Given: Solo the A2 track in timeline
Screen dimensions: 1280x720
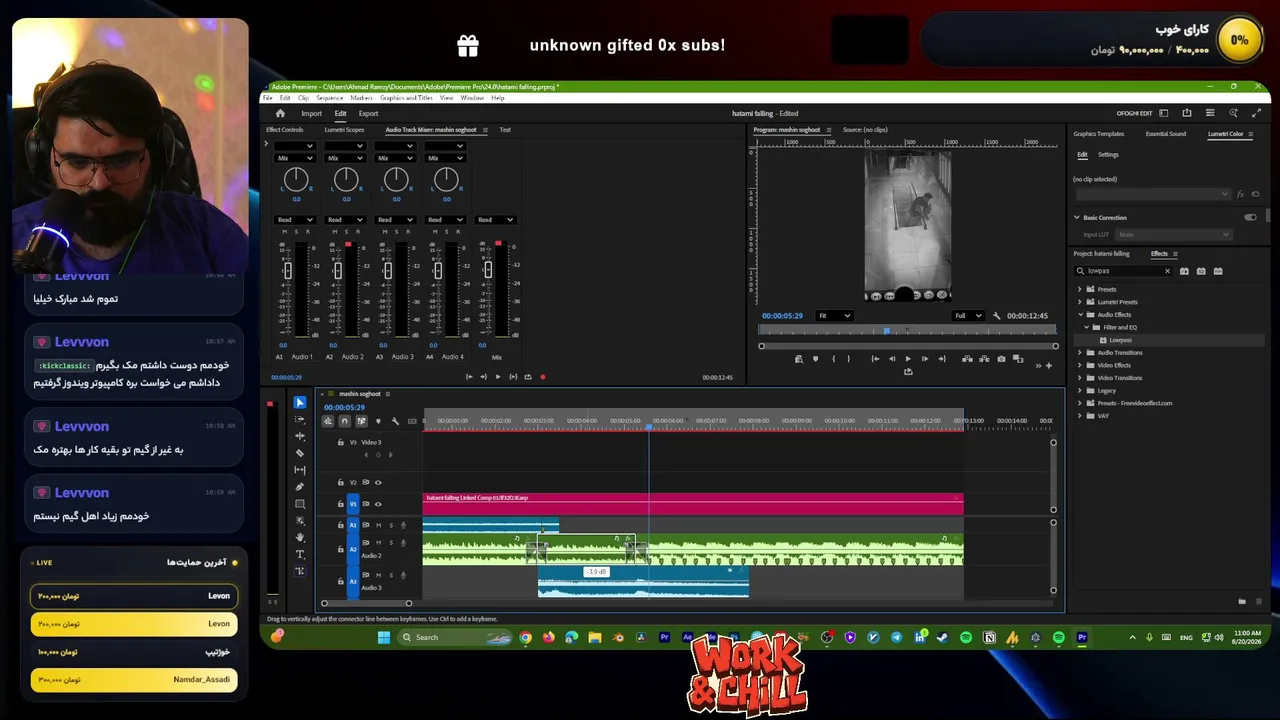Looking at the screenshot, I should (x=391, y=543).
